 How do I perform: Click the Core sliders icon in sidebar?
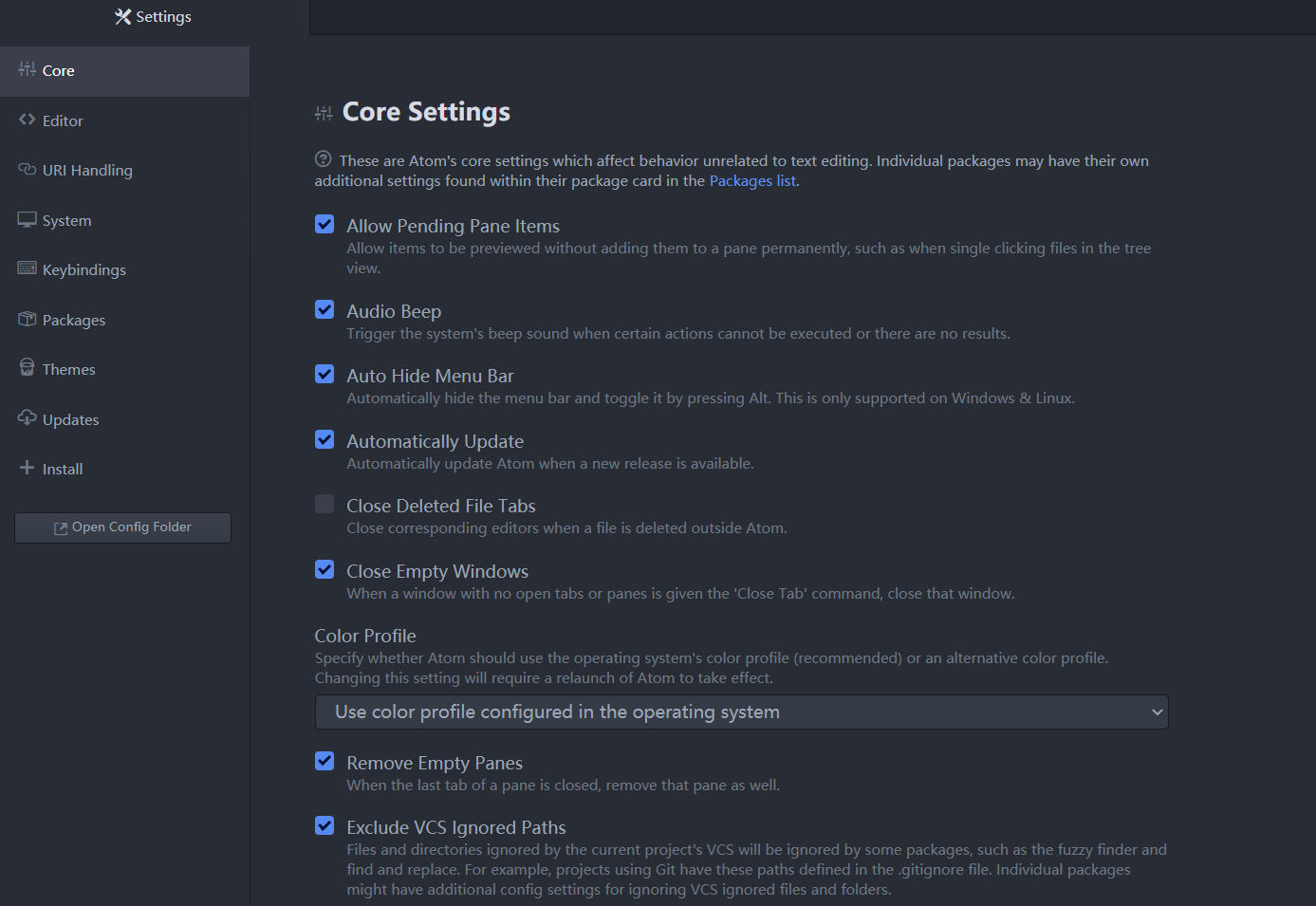[27, 69]
